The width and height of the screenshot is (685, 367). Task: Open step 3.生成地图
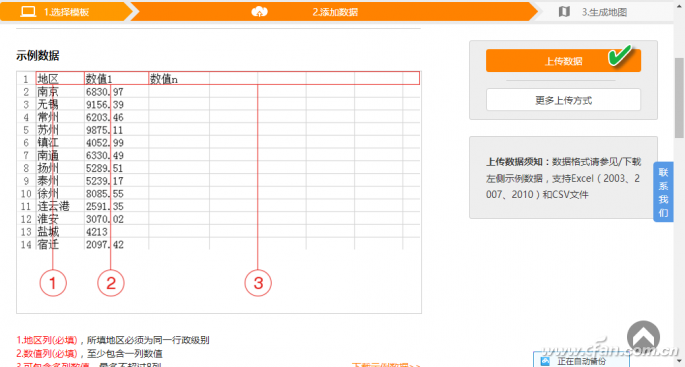click(x=604, y=12)
